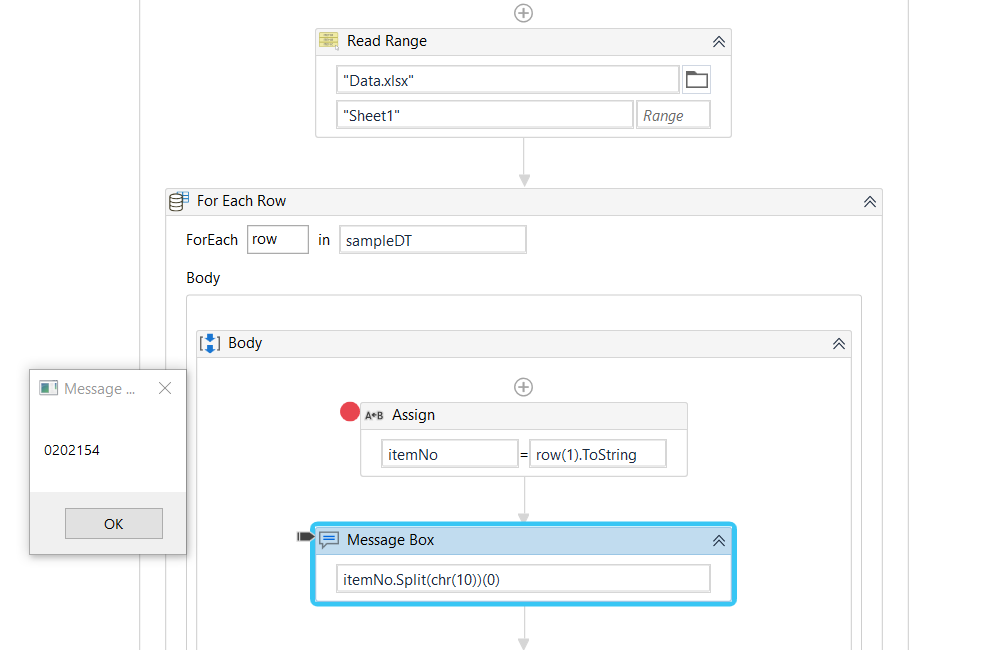Collapse the For Each Row activity

pyautogui.click(x=869, y=201)
